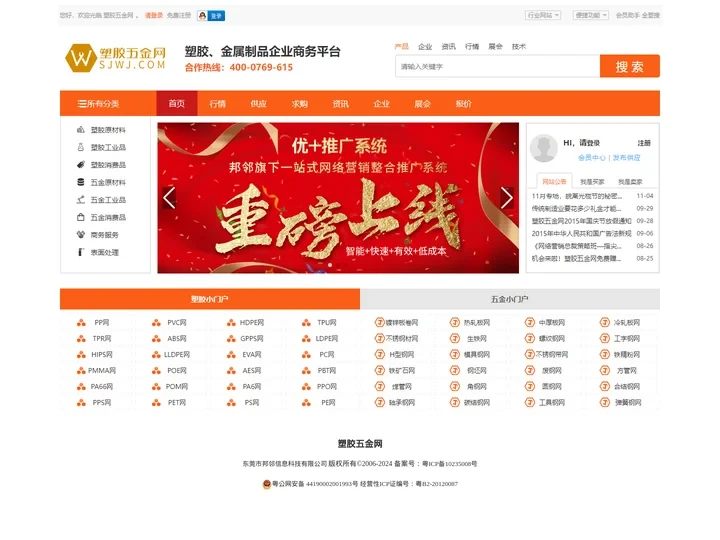Click the 免费注册 link
Viewport: 720px width, 540px height.
(179, 15)
